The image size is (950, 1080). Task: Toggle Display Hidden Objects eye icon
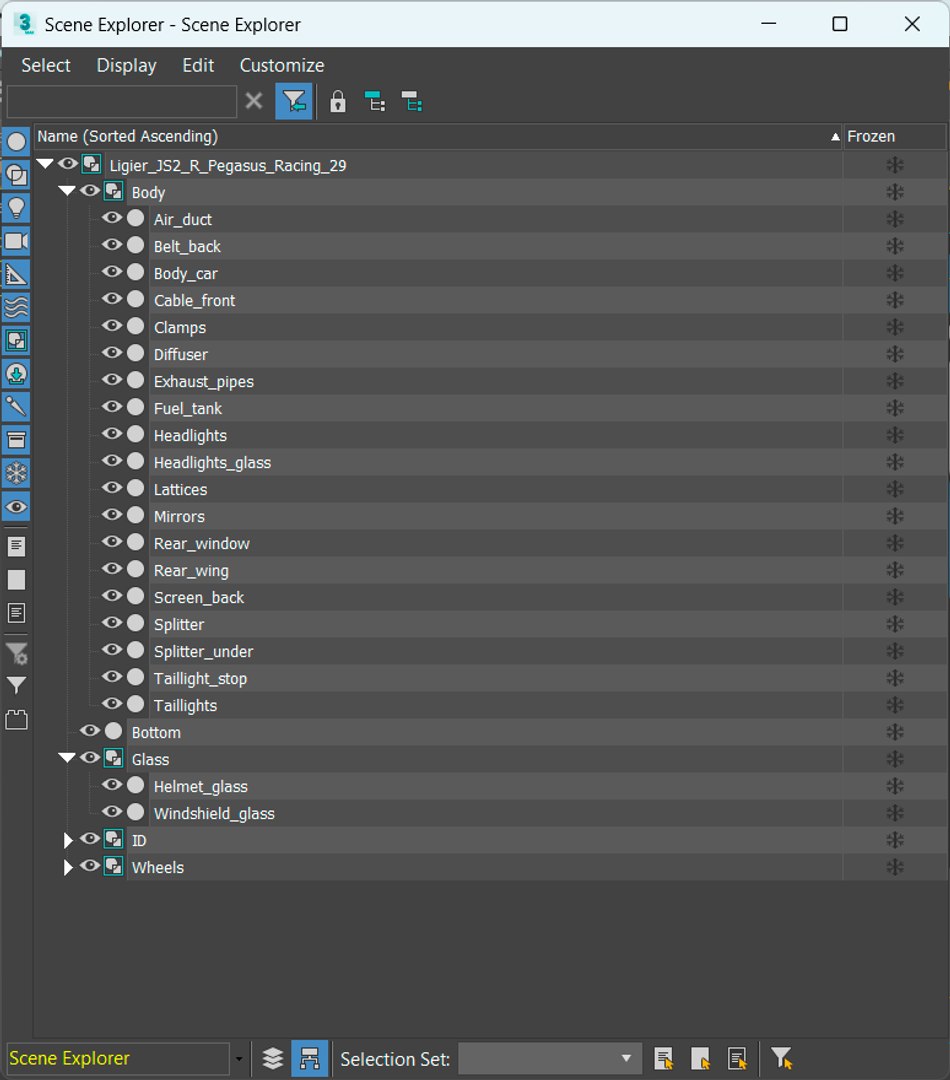(x=16, y=507)
